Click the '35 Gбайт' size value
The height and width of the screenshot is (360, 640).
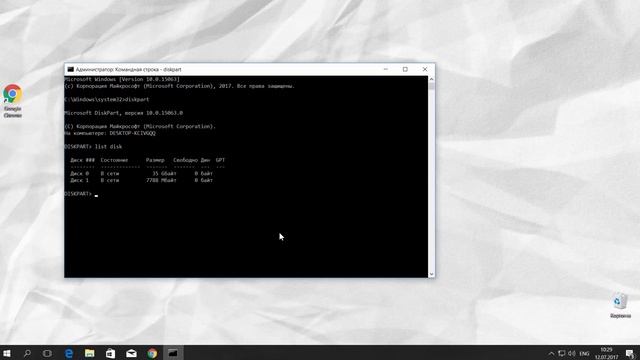coord(164,173)
